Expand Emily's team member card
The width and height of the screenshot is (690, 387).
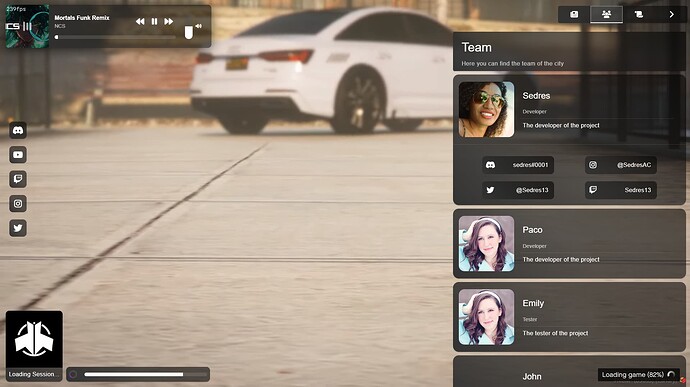click(569, 317)
